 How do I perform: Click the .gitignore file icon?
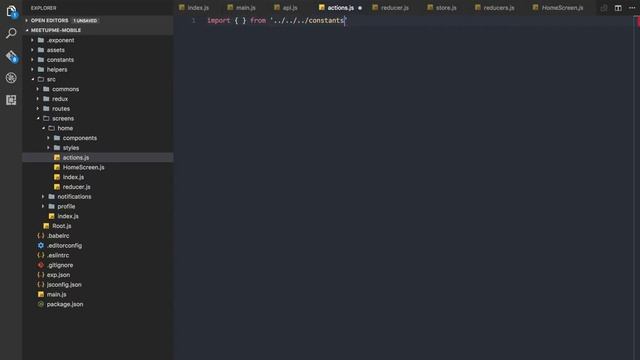(x=41, y=265)
